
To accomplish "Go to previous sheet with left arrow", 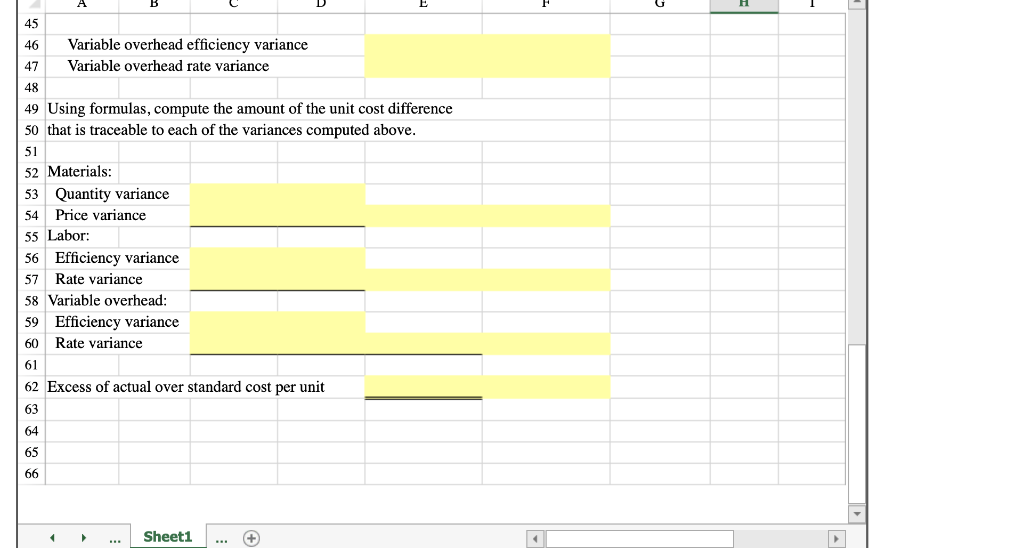I will [52, 538].
